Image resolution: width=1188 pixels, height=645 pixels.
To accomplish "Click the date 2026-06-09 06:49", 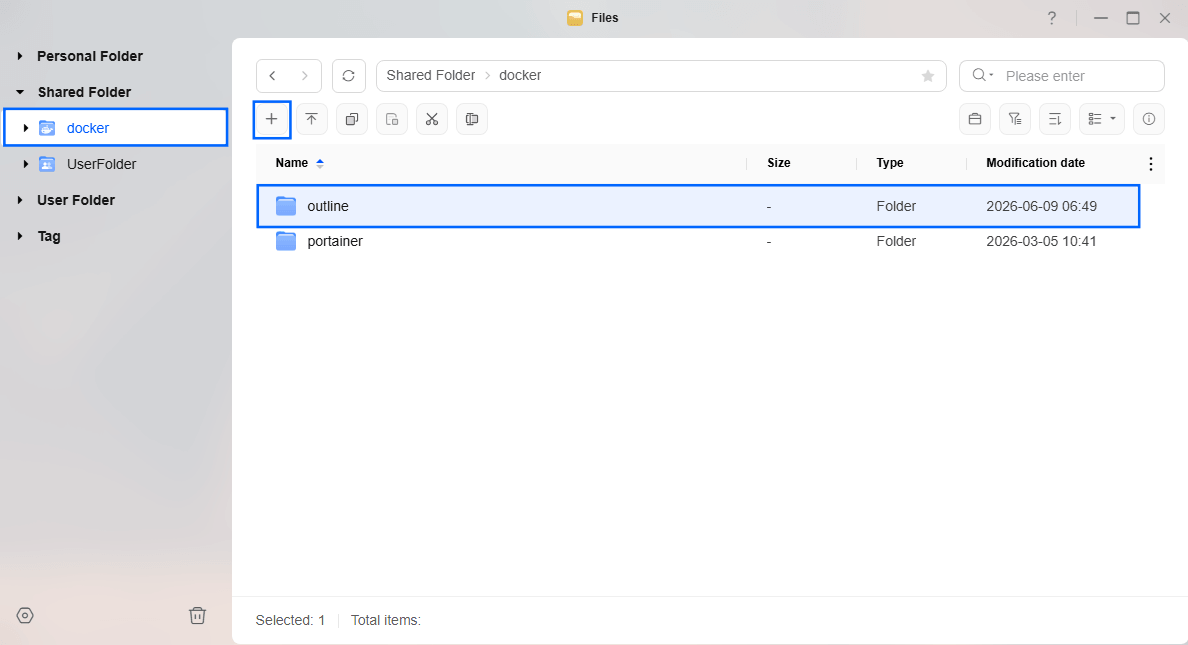I will point(1041,206).
